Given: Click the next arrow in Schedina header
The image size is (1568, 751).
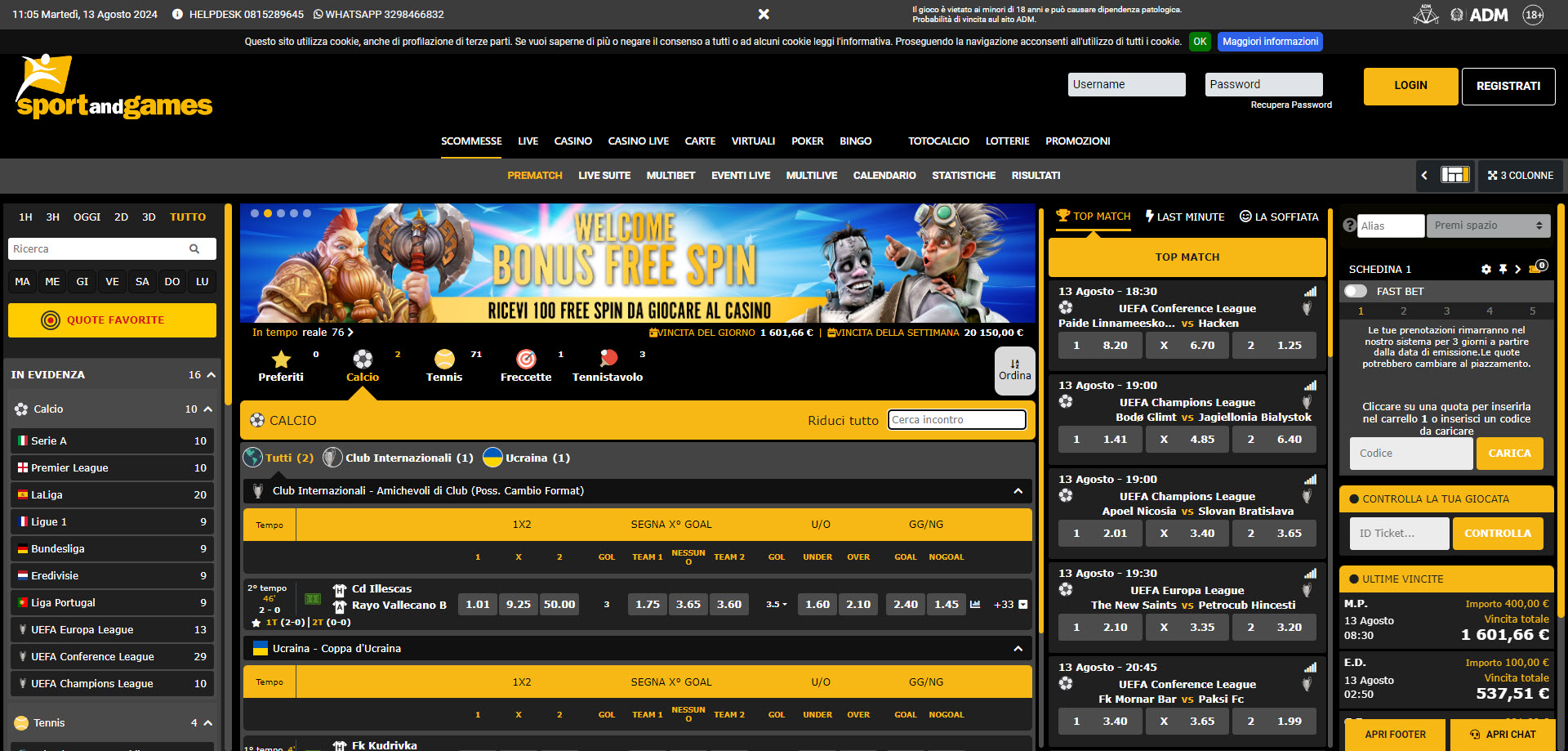Looking at the screenshot, I should tap(1518, 269).
